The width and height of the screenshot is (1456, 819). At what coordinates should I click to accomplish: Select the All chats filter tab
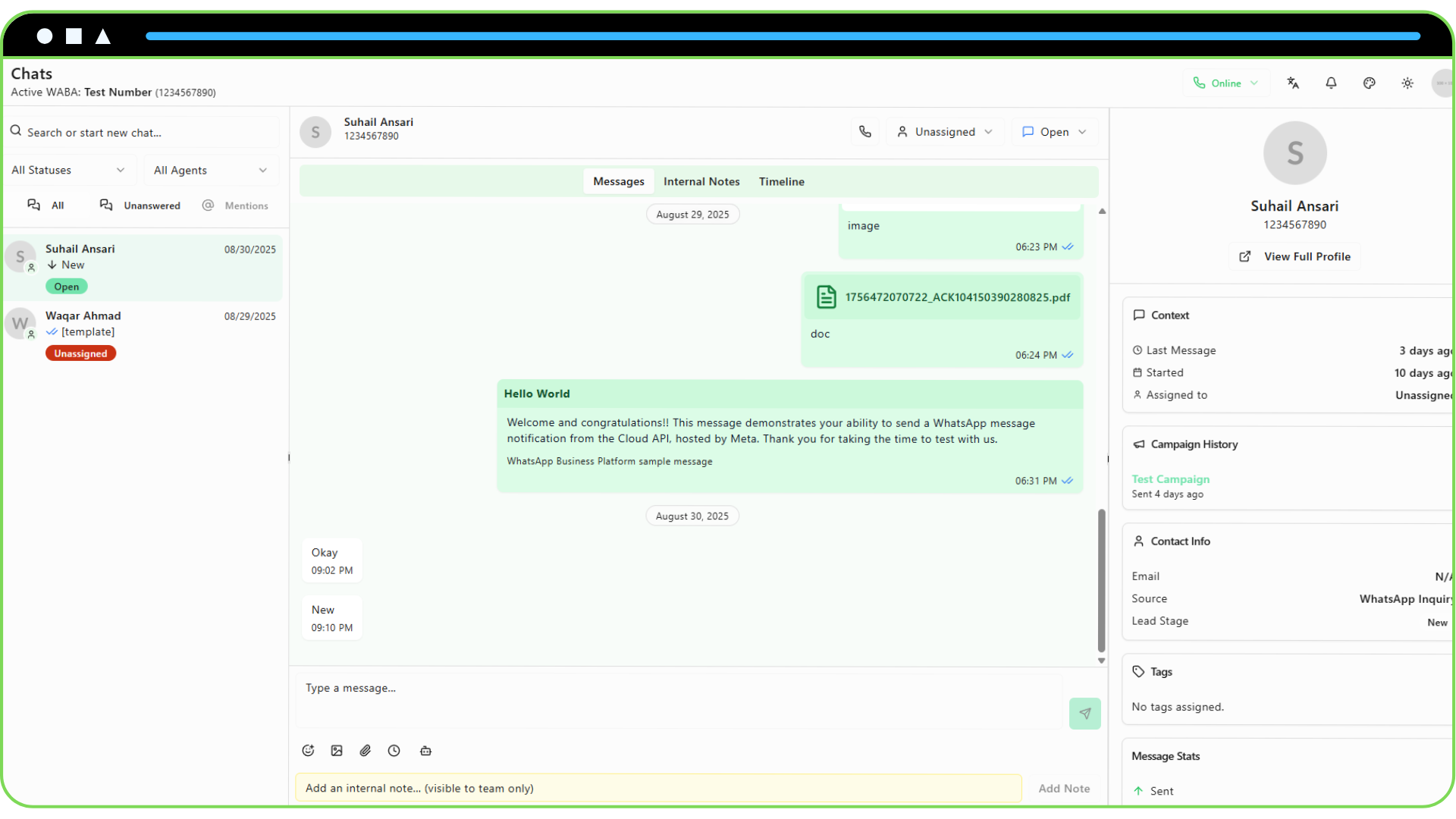[x=45, y=206]
